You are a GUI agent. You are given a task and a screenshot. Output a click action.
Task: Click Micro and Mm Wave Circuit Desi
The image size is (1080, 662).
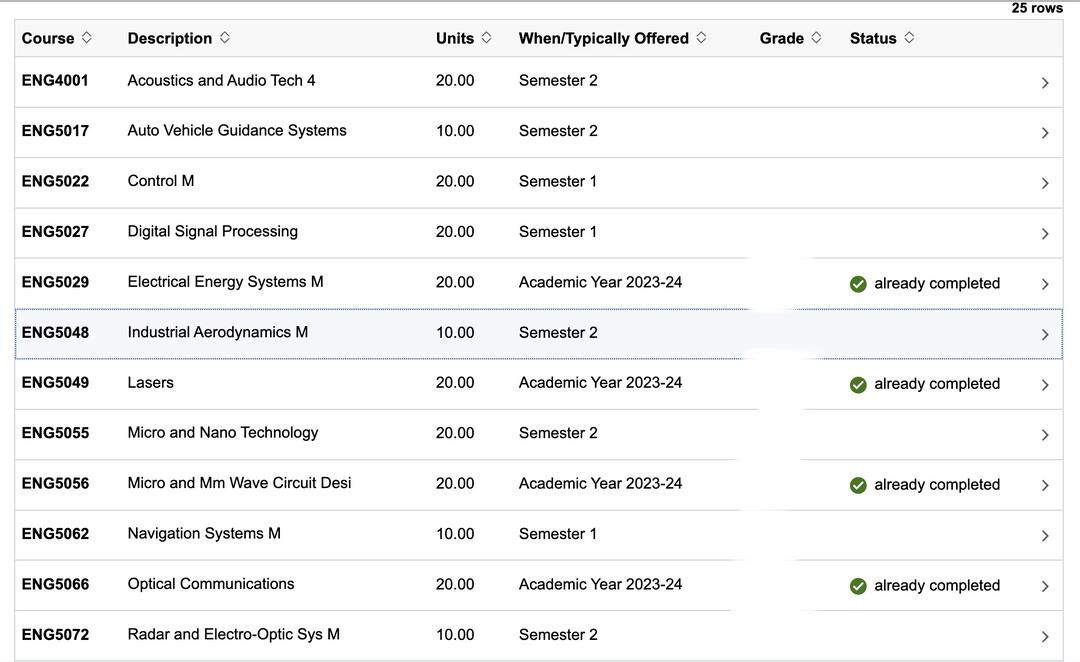(x=239, y=483)
